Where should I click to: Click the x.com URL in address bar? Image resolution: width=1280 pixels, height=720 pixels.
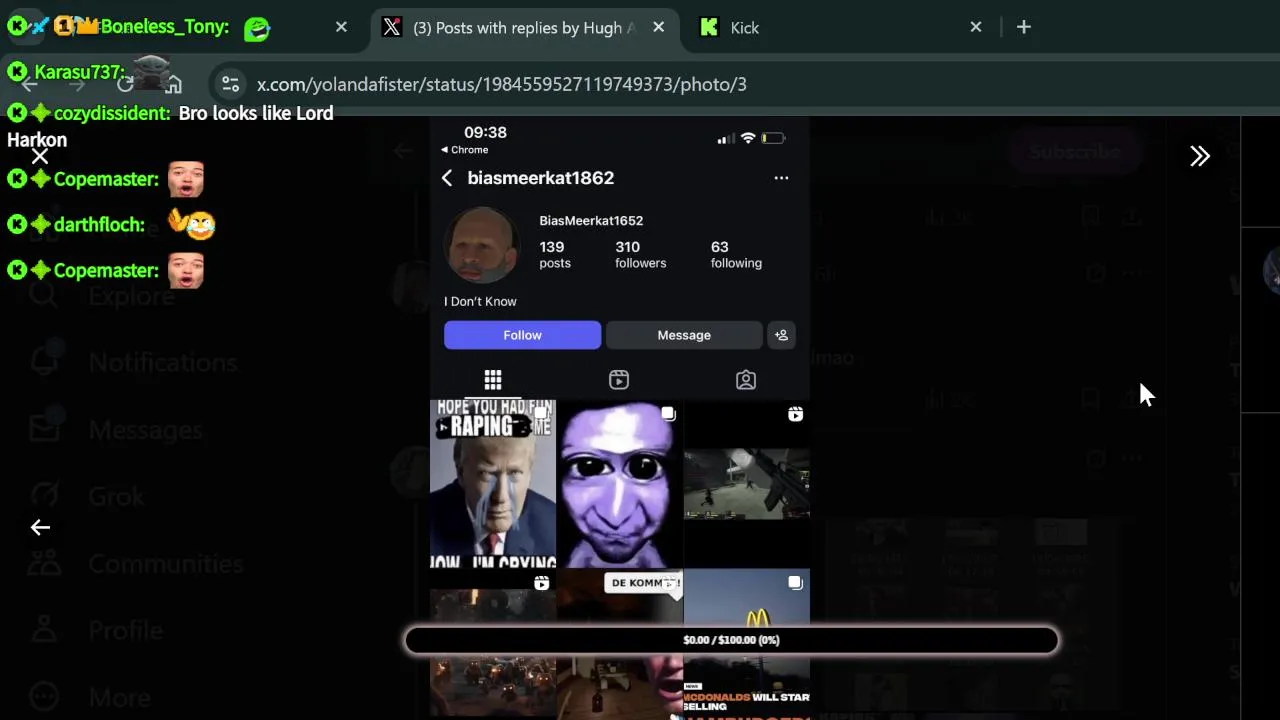pos(502,84)
